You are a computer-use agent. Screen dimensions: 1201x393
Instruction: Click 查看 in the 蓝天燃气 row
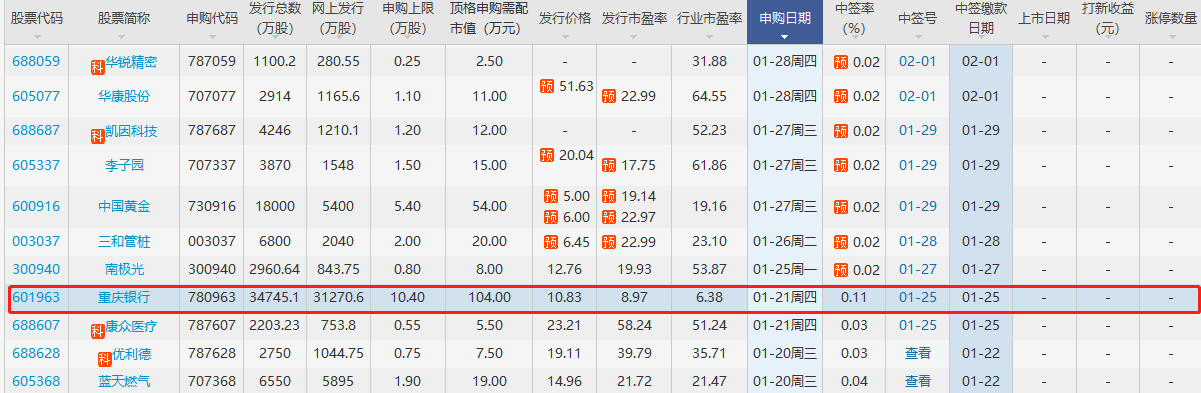click(x=918, y=381)
